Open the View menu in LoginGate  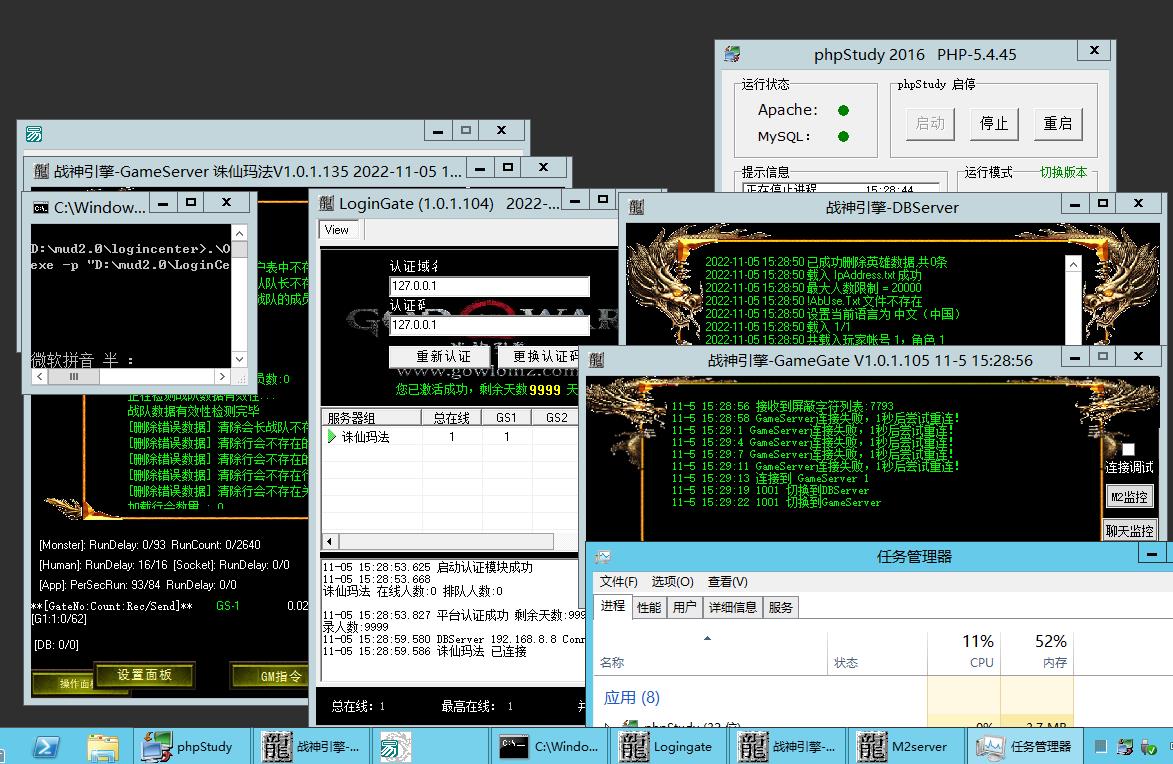[337, 230]
